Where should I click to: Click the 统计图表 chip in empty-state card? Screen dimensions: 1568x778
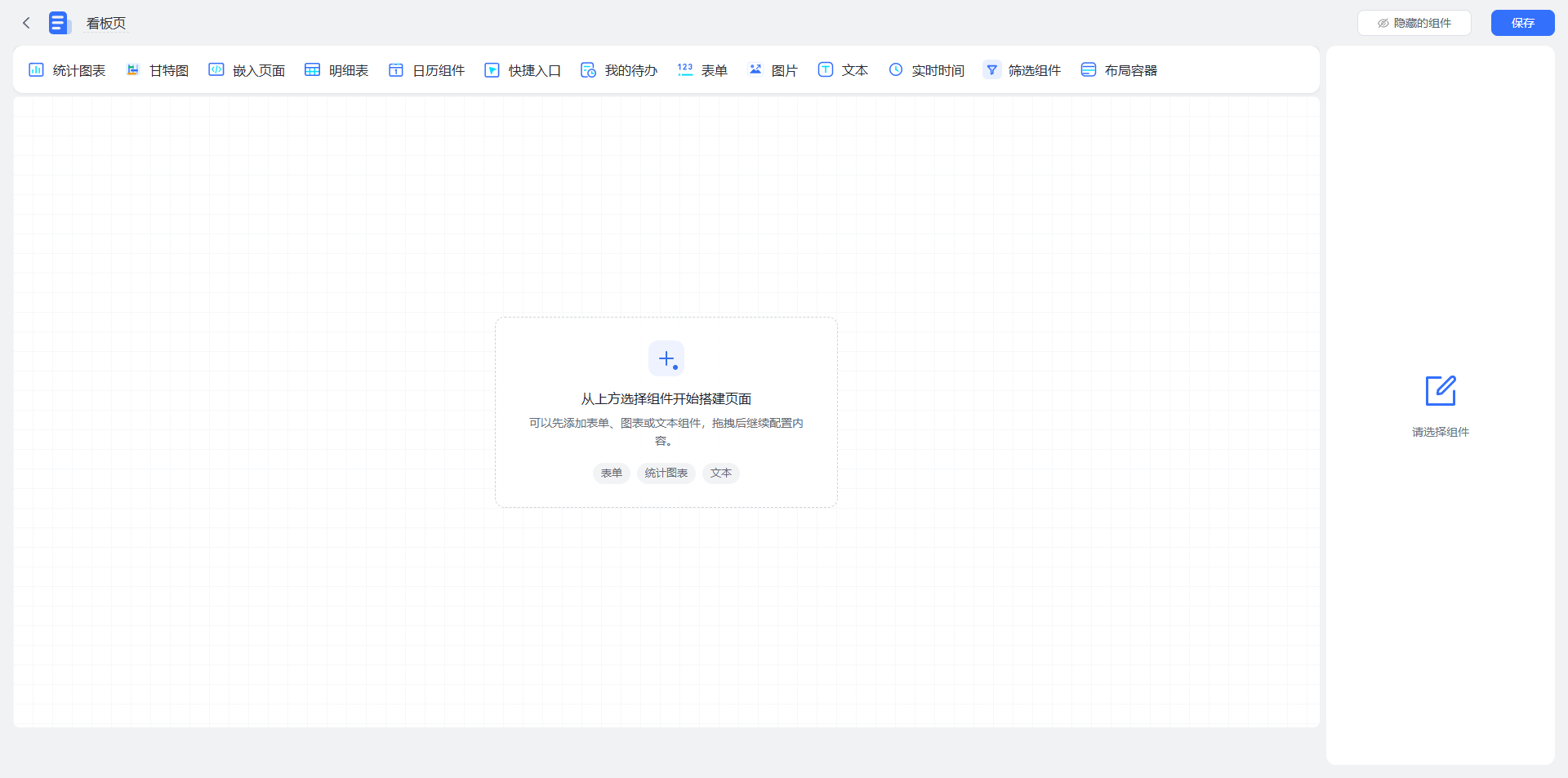666,473
